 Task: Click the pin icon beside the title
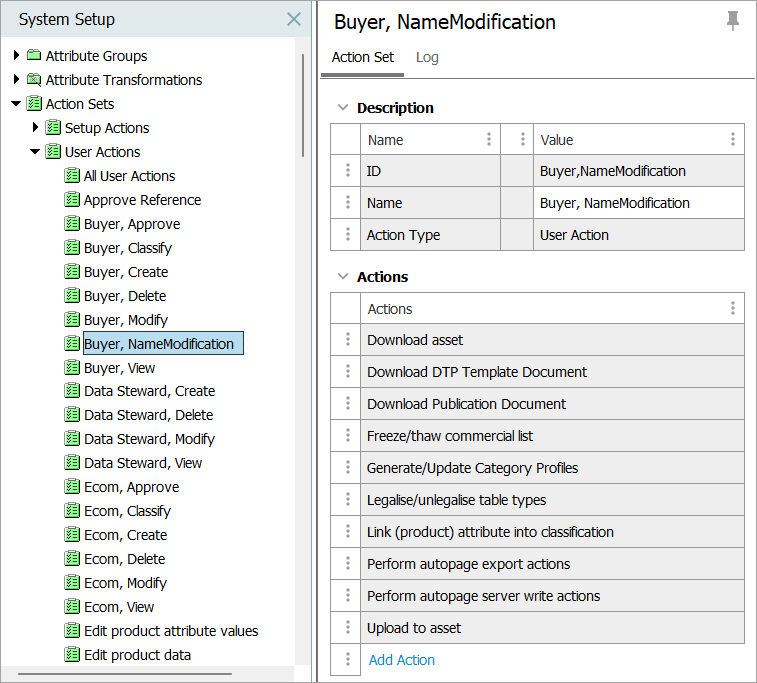pos(733,21)
